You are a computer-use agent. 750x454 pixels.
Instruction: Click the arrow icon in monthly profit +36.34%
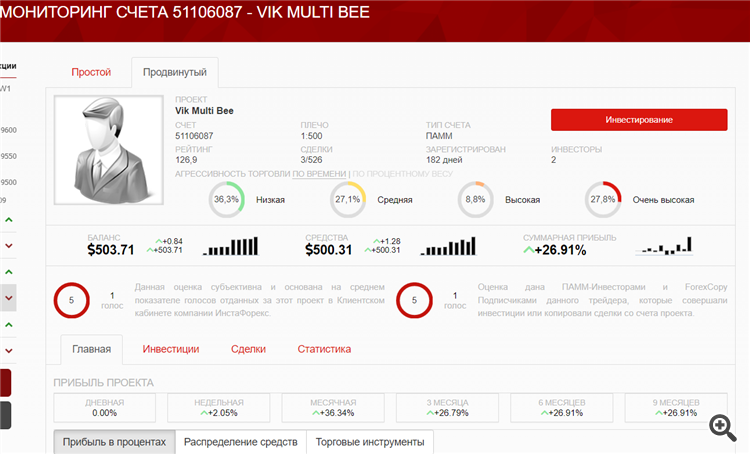pyautogui.click(x=316, y=413)
